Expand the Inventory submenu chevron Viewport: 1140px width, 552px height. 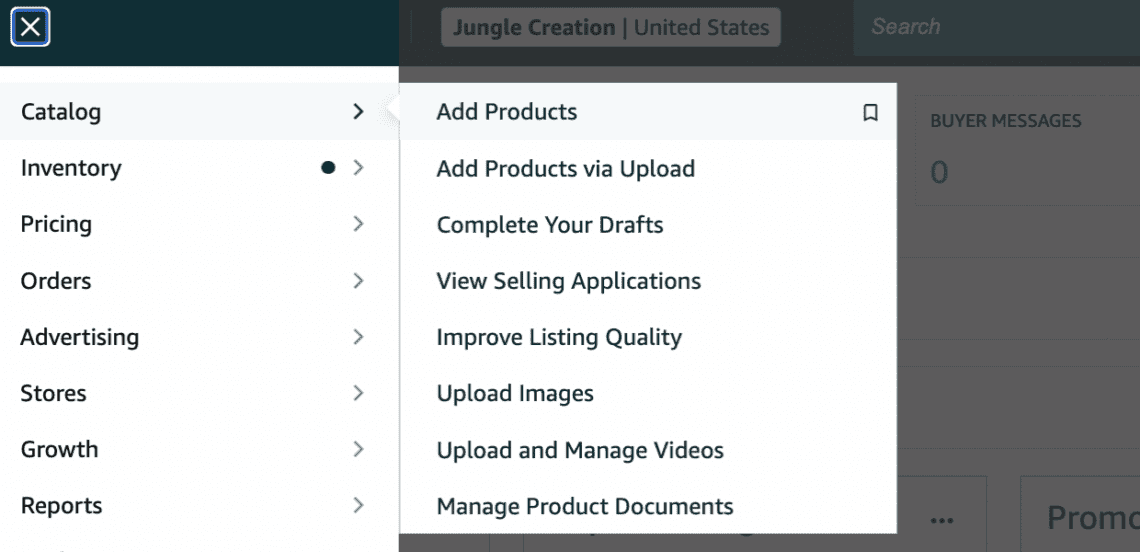tap(358, 168)
